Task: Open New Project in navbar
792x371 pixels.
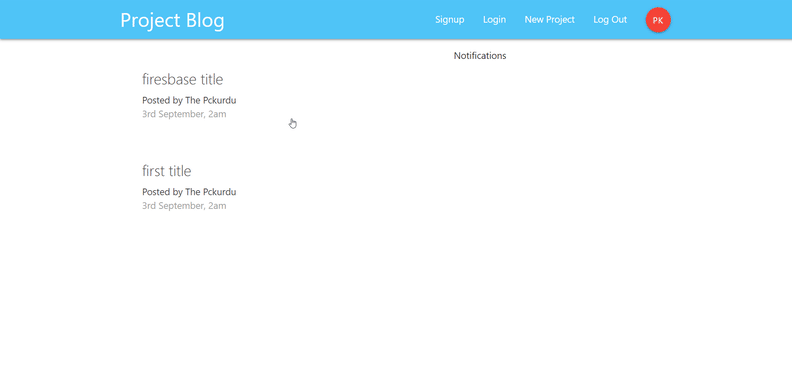Action: pos(550,20)
